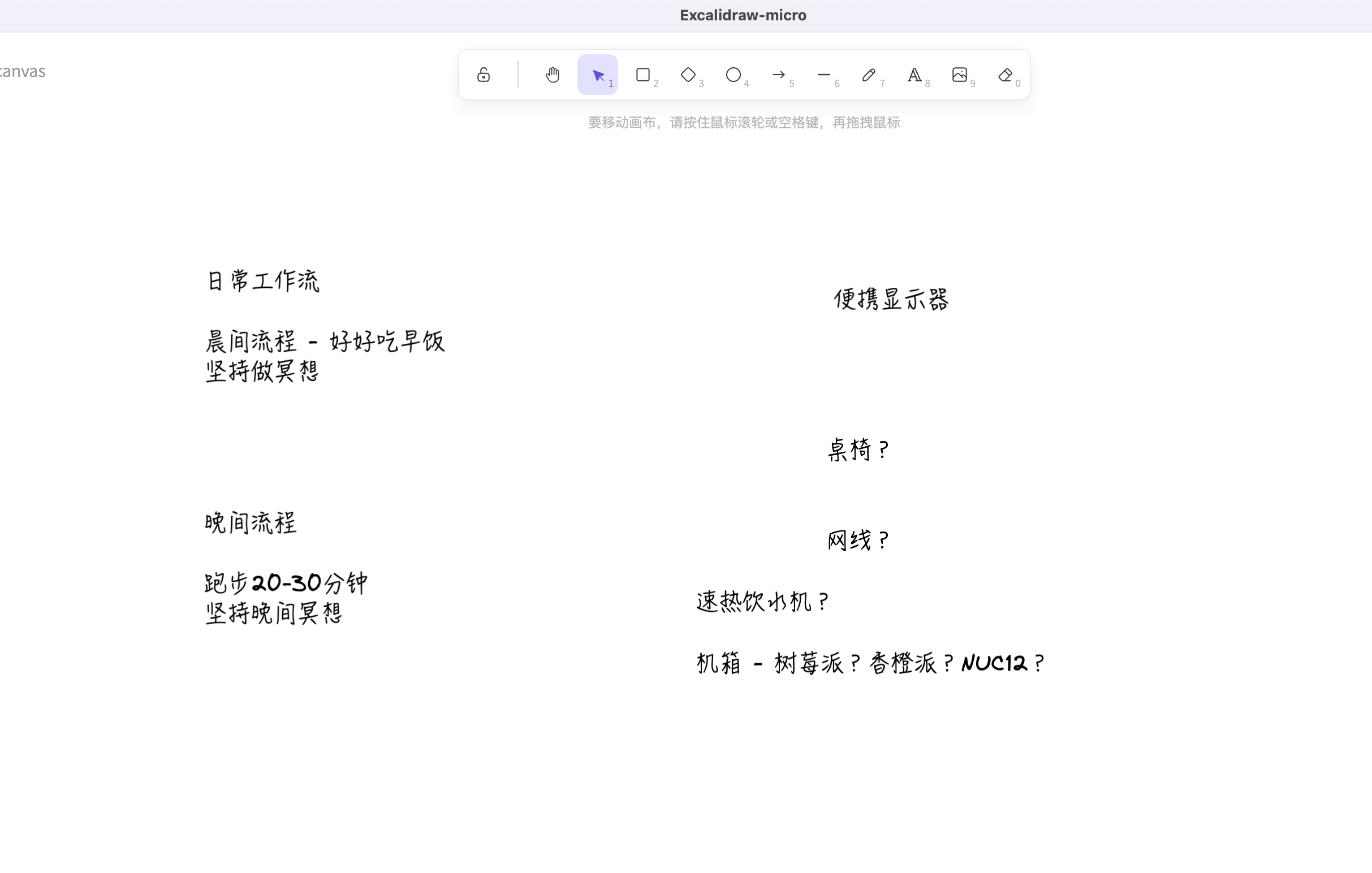Screen dimensions: 1372x873
Task: Select the Ellipse tool
Action: (734, 75)
